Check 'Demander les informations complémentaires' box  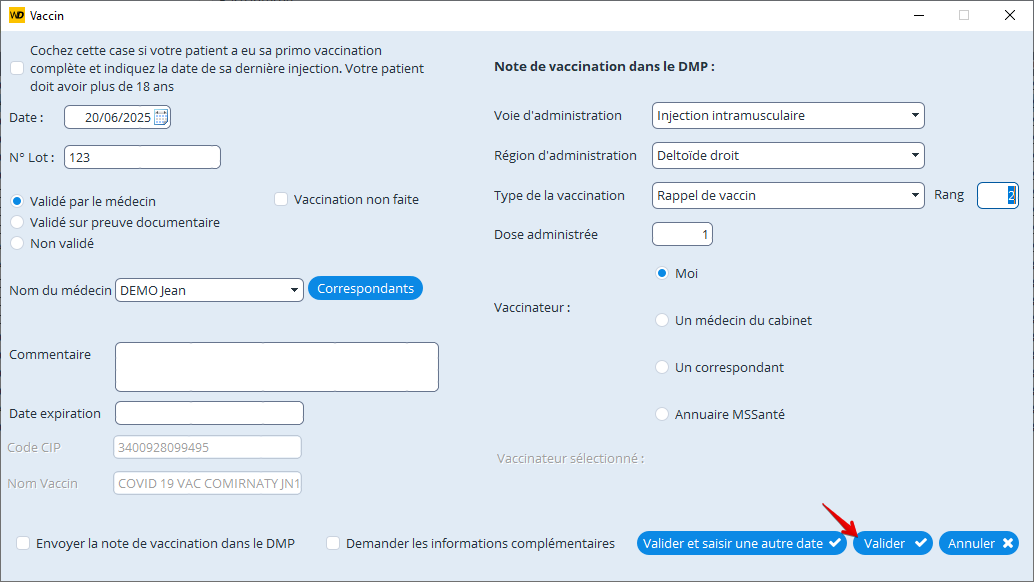(333, 543)
